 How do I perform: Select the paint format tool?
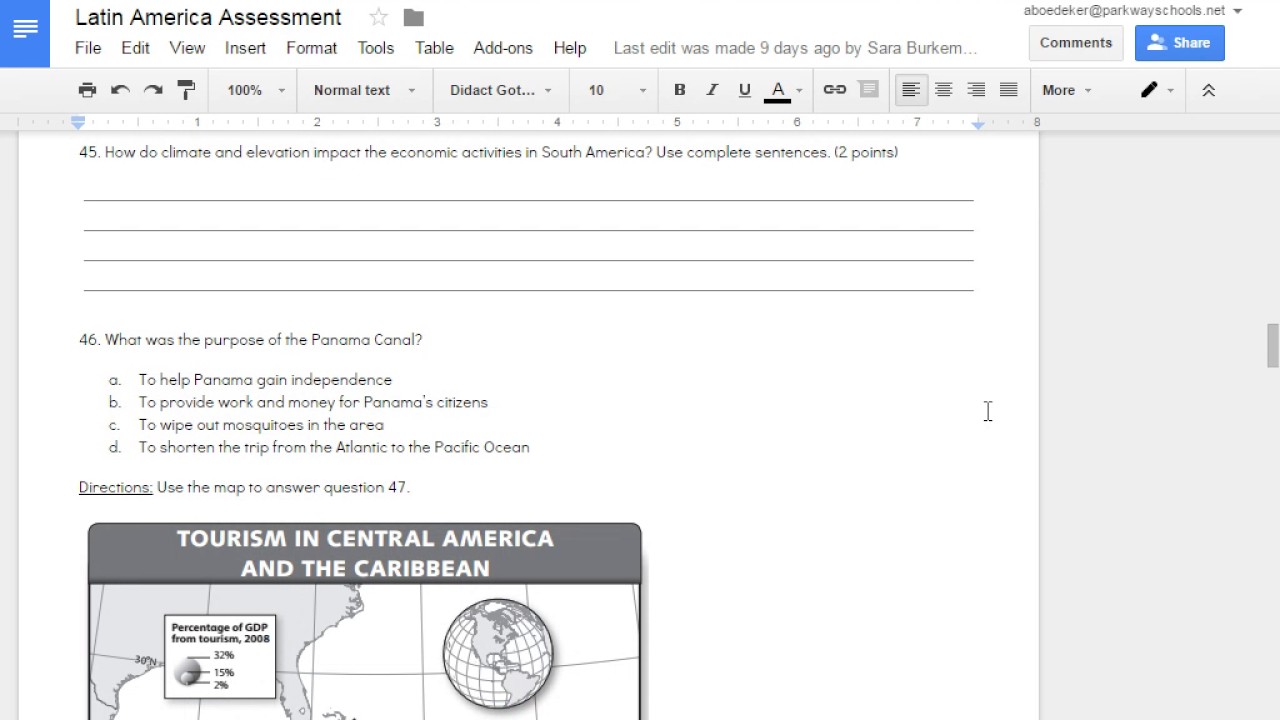pos(186,90)
